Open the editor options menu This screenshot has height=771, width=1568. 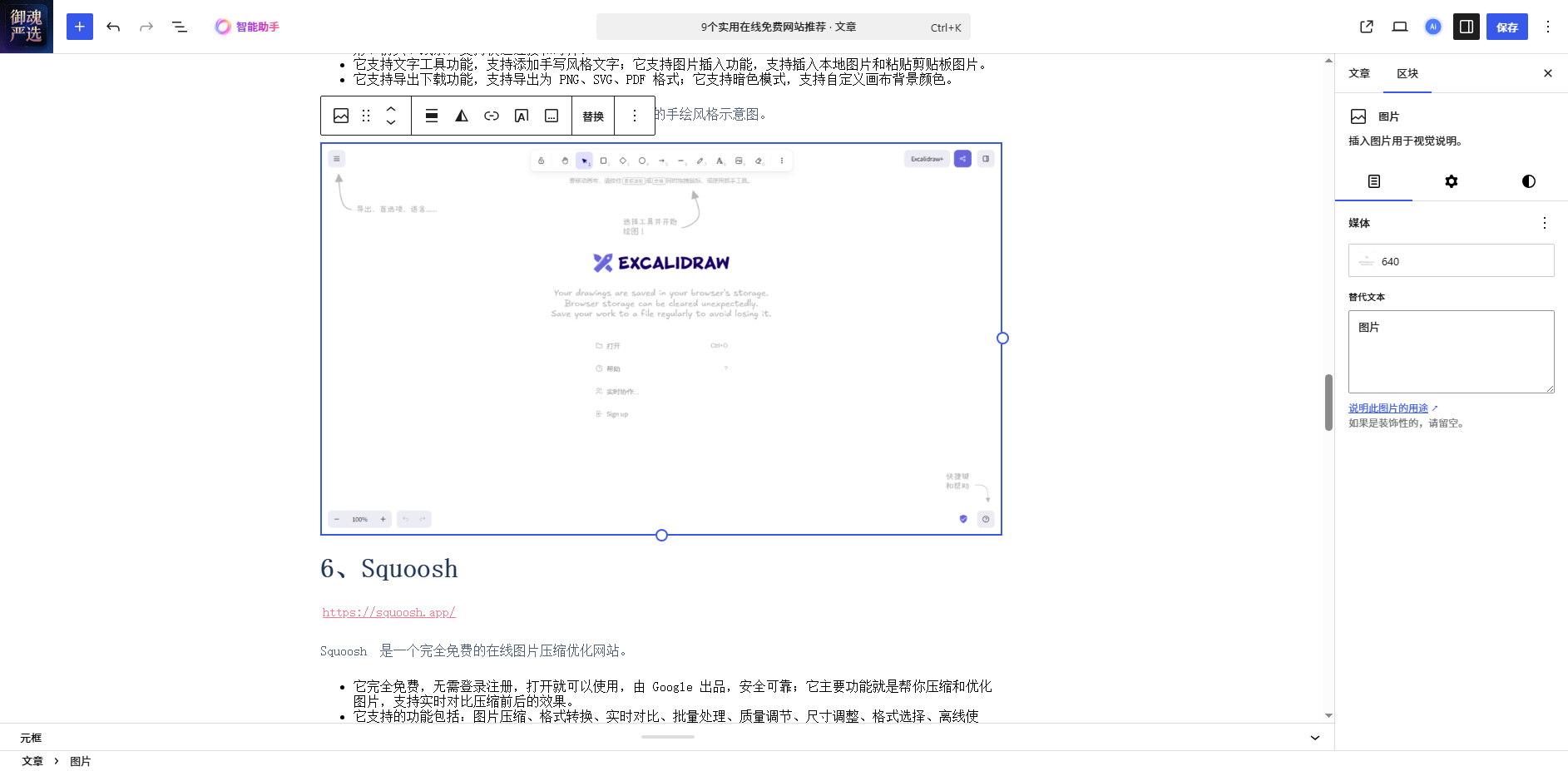1548,27
